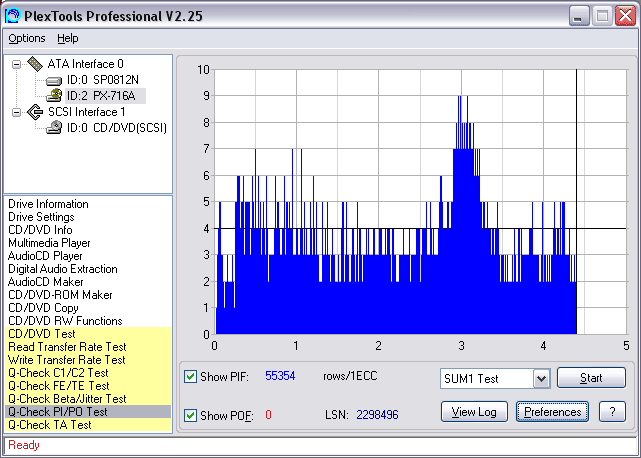The width and height of the screenshot is (641, 458).
Task: Select SCSI Interface 1 label
Action: pyautogui.click(x=87, y=112)
